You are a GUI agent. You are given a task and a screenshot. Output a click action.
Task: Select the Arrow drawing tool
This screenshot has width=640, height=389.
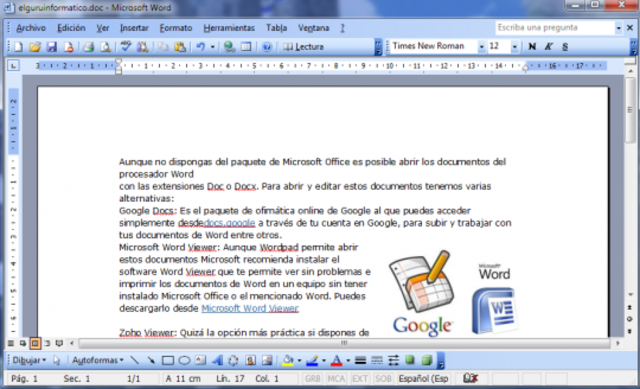151,360
